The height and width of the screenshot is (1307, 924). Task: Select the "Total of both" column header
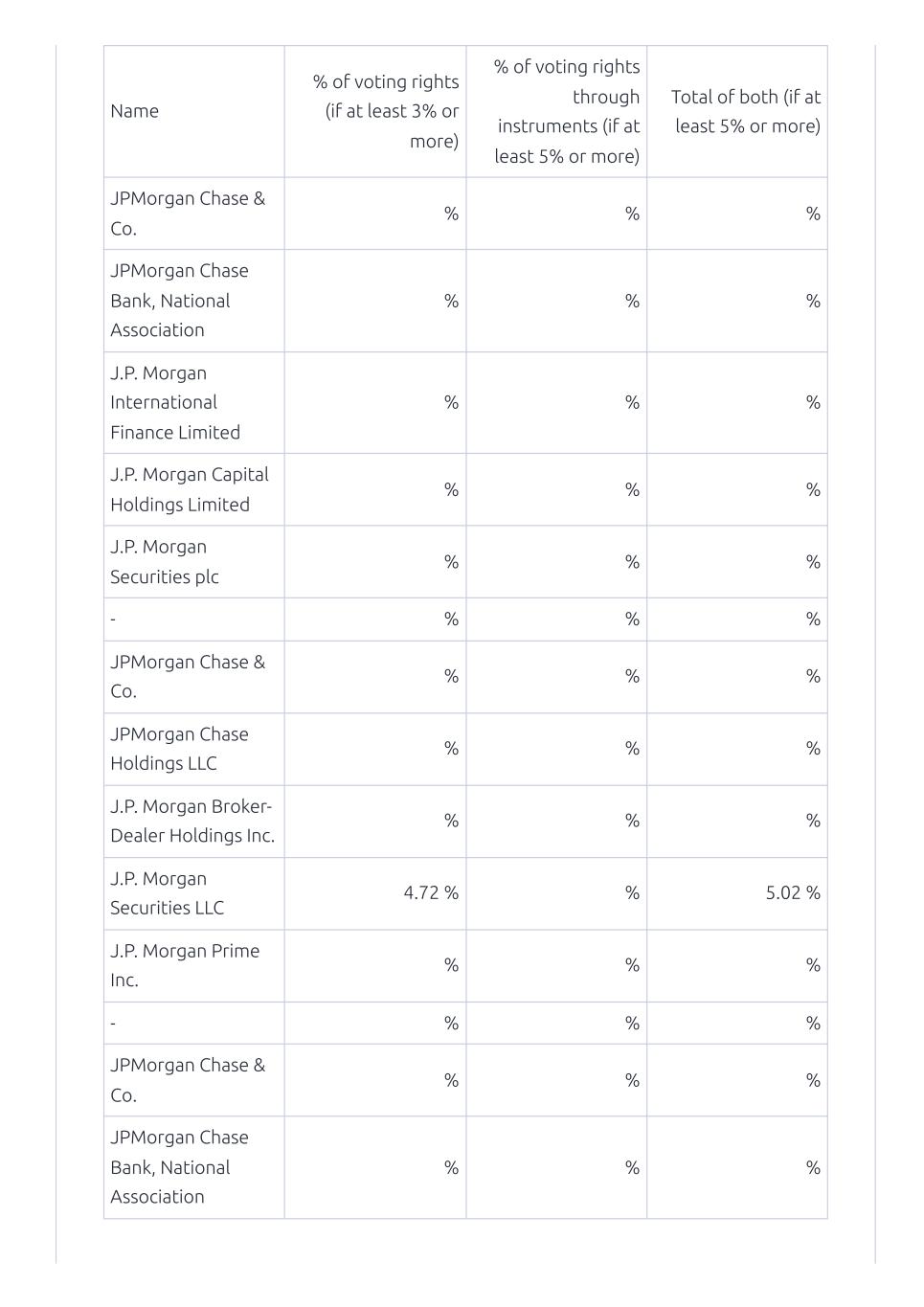[x=746, y=111]
